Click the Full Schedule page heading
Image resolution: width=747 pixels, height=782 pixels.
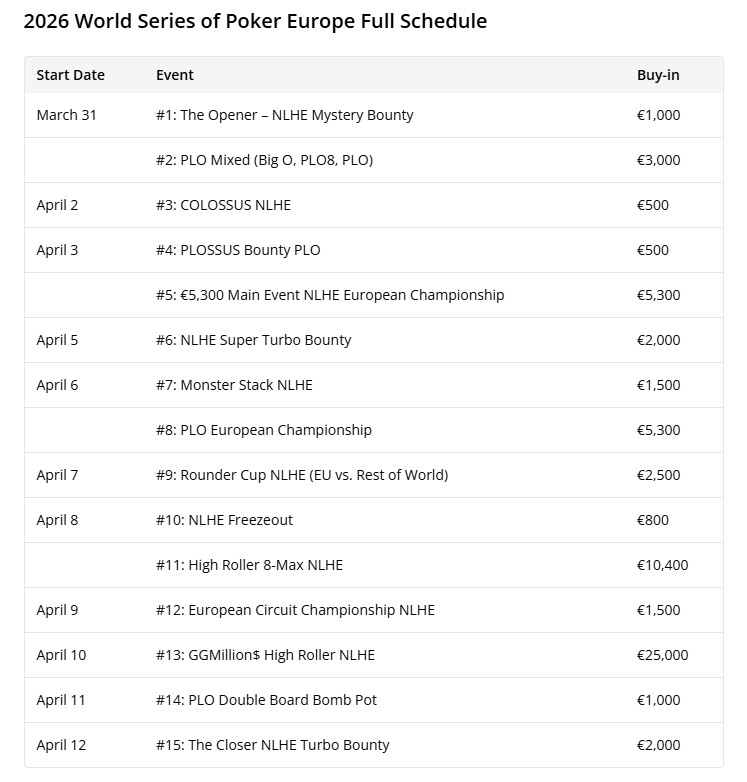[255, 20]
